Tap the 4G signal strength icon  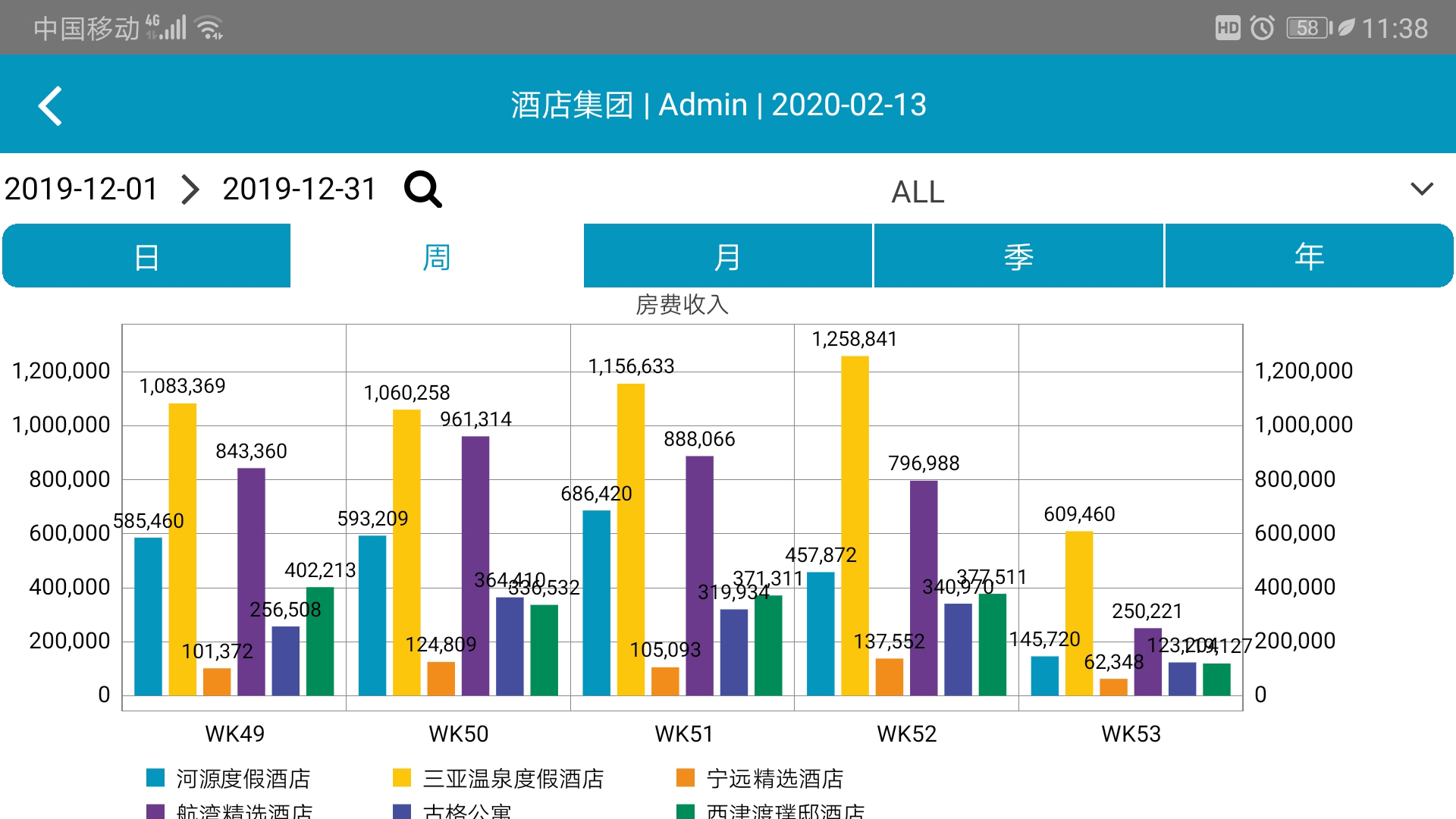[x=166, y=28]
